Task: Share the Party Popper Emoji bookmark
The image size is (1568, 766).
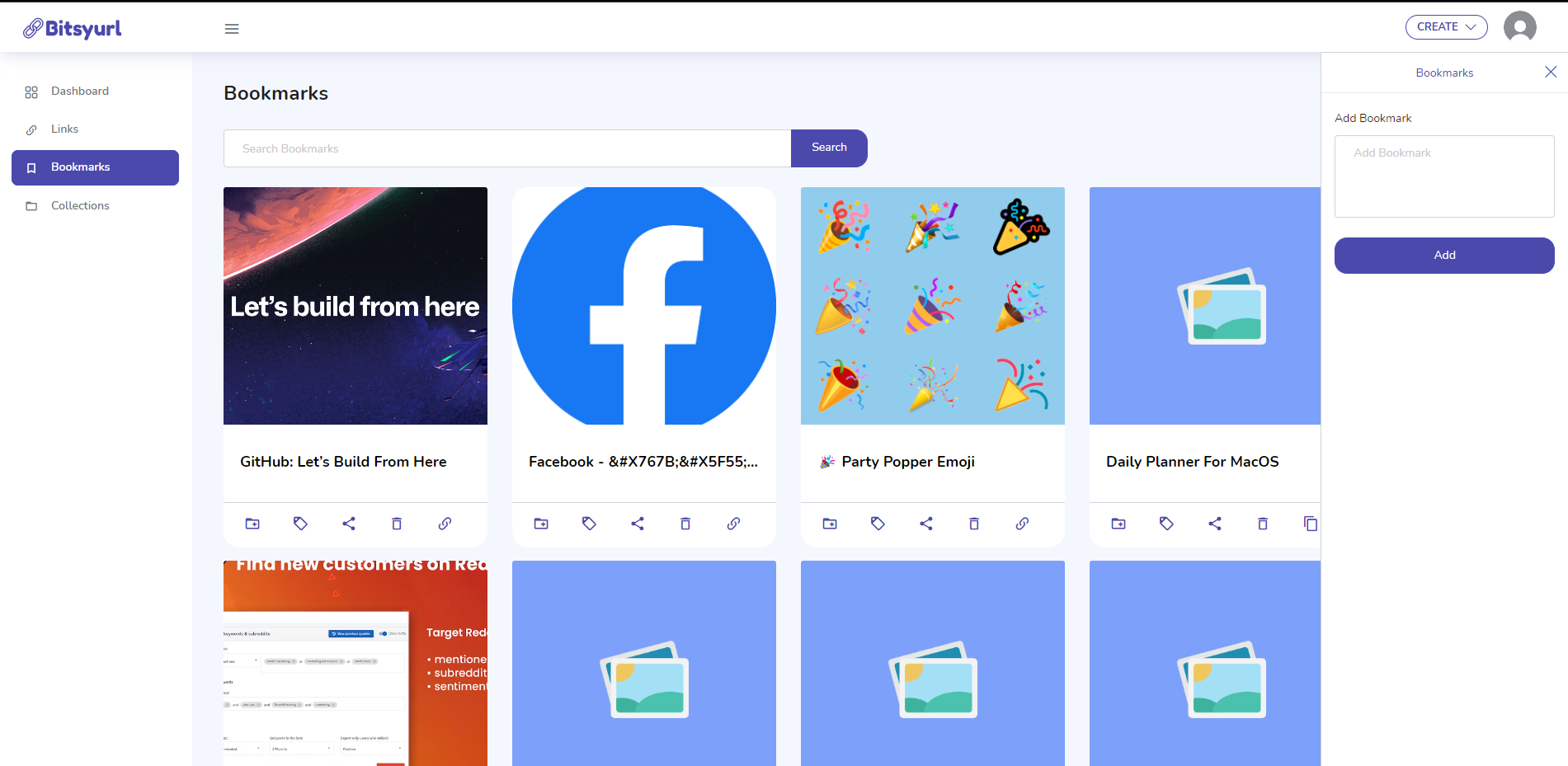Action: 926,524
